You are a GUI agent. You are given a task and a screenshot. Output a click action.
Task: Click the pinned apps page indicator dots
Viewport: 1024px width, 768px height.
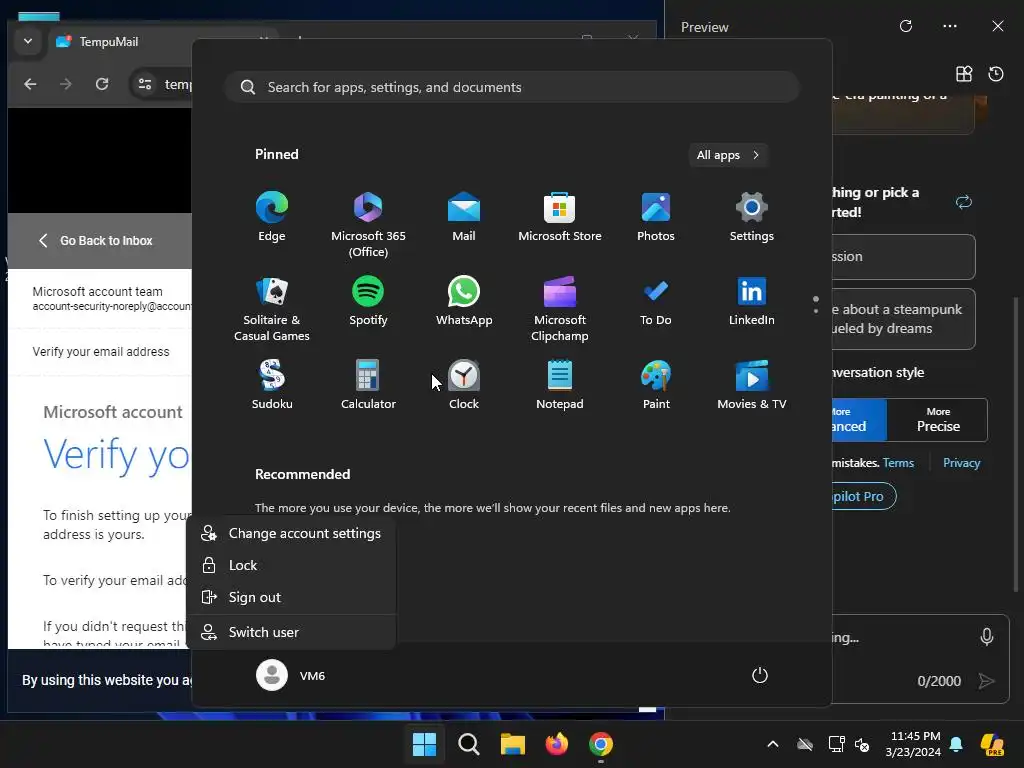click(x=816, y=304)
